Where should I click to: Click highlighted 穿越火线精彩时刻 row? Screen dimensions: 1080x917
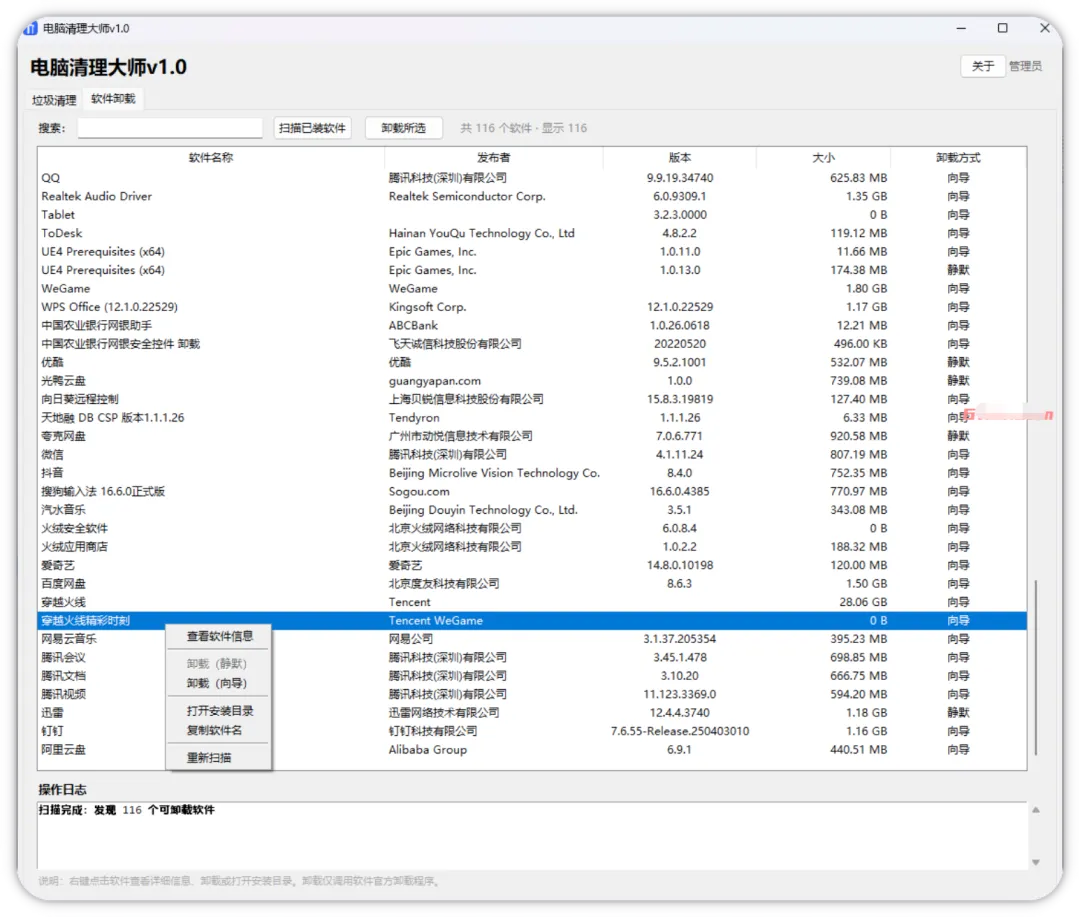tap(532, 621)
